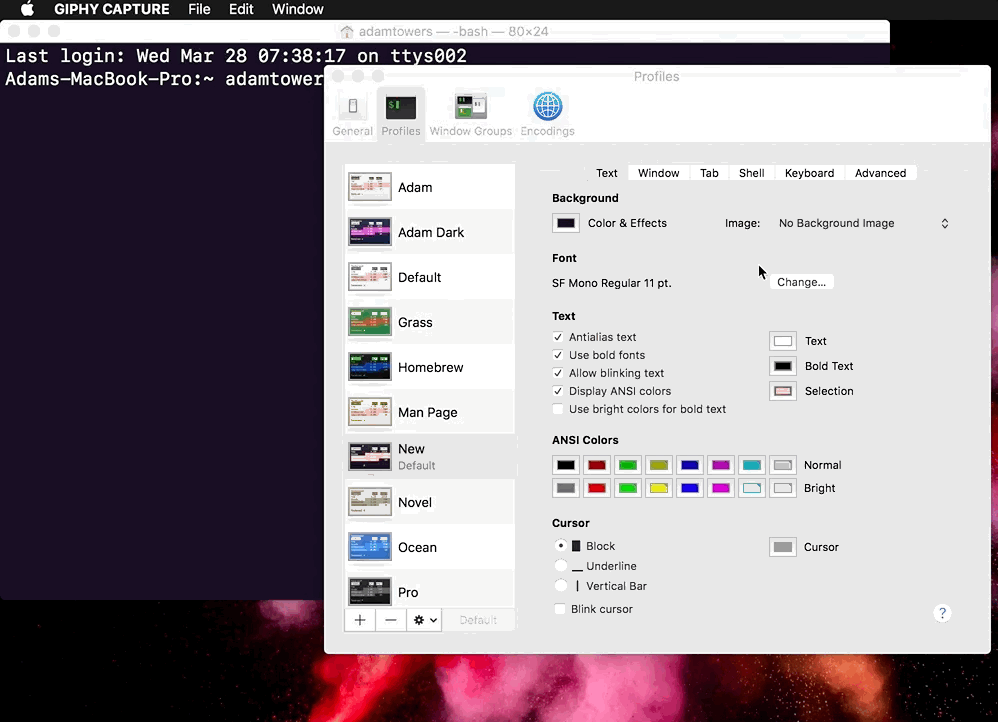The width and height of the screenshot is (998, 722).
Task: Open the help question mark button
Action: point(943,613)
